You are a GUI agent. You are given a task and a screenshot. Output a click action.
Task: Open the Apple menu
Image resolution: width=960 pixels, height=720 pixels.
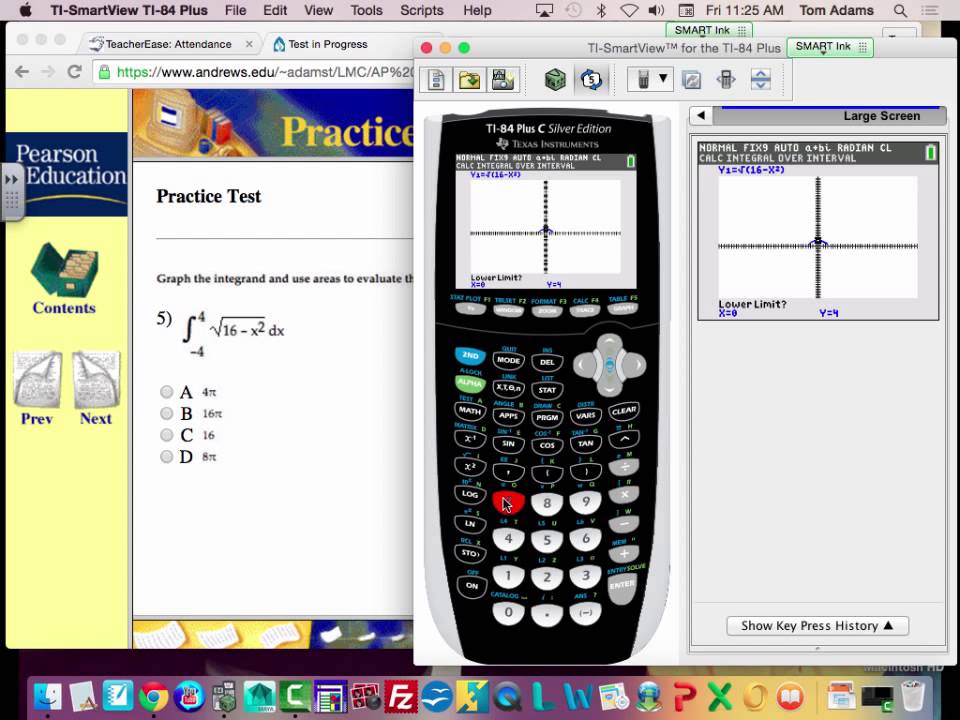point(25,10)
